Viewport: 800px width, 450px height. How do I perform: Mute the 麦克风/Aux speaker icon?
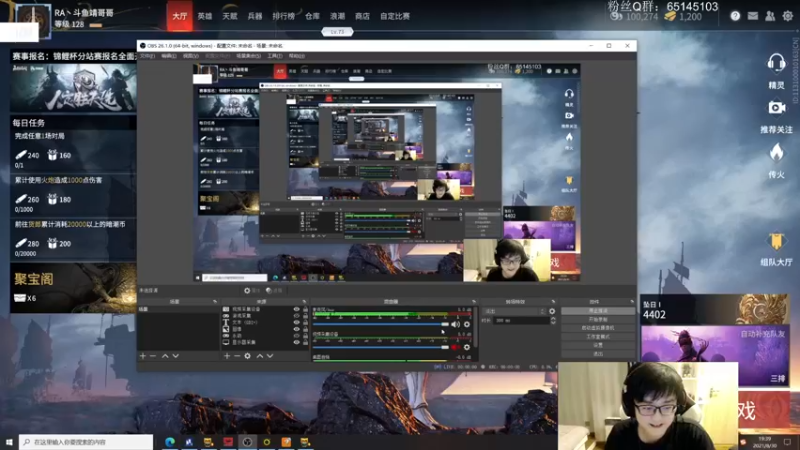pos(456,324)
